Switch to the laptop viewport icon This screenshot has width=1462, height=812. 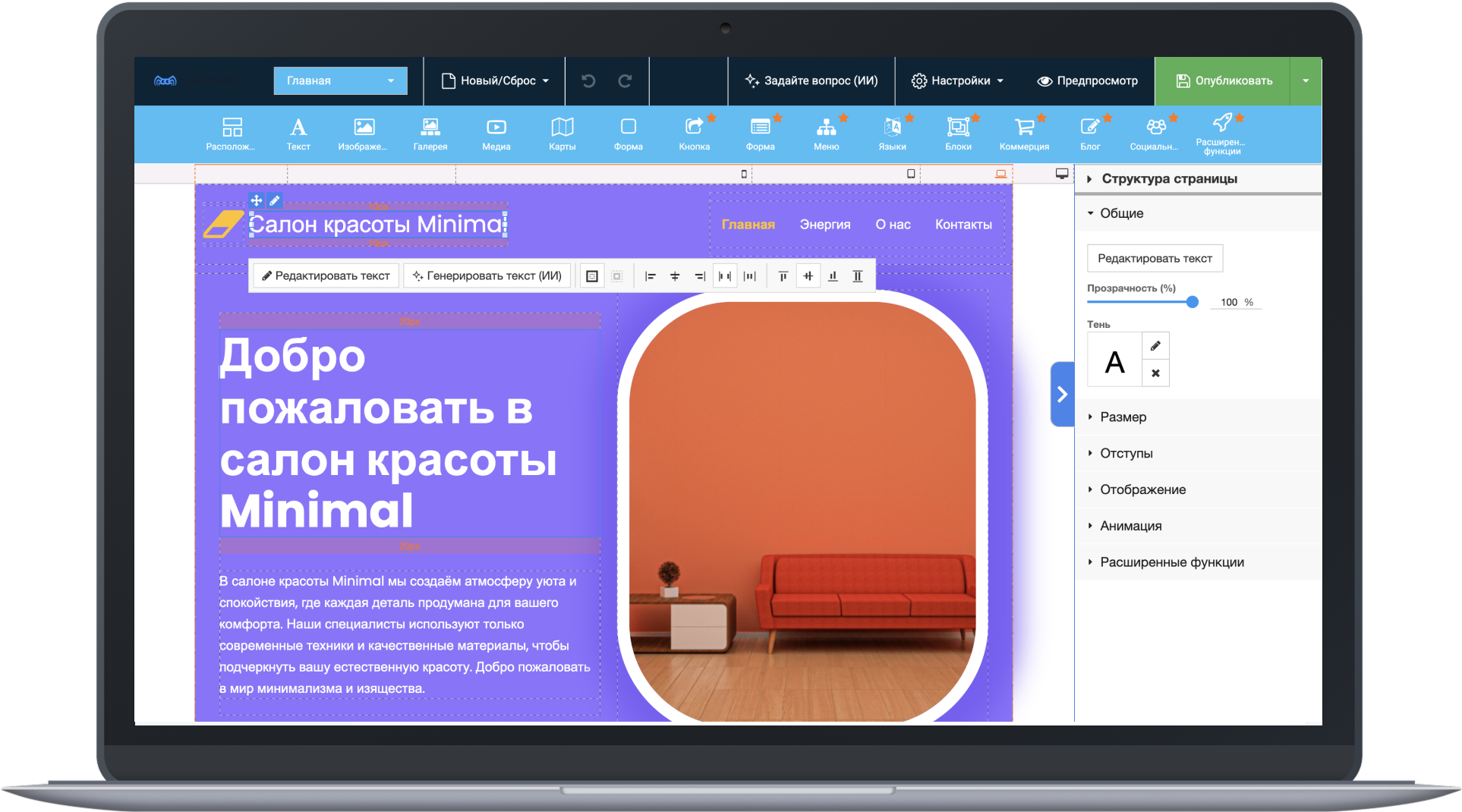click(x=1001, y=174)
